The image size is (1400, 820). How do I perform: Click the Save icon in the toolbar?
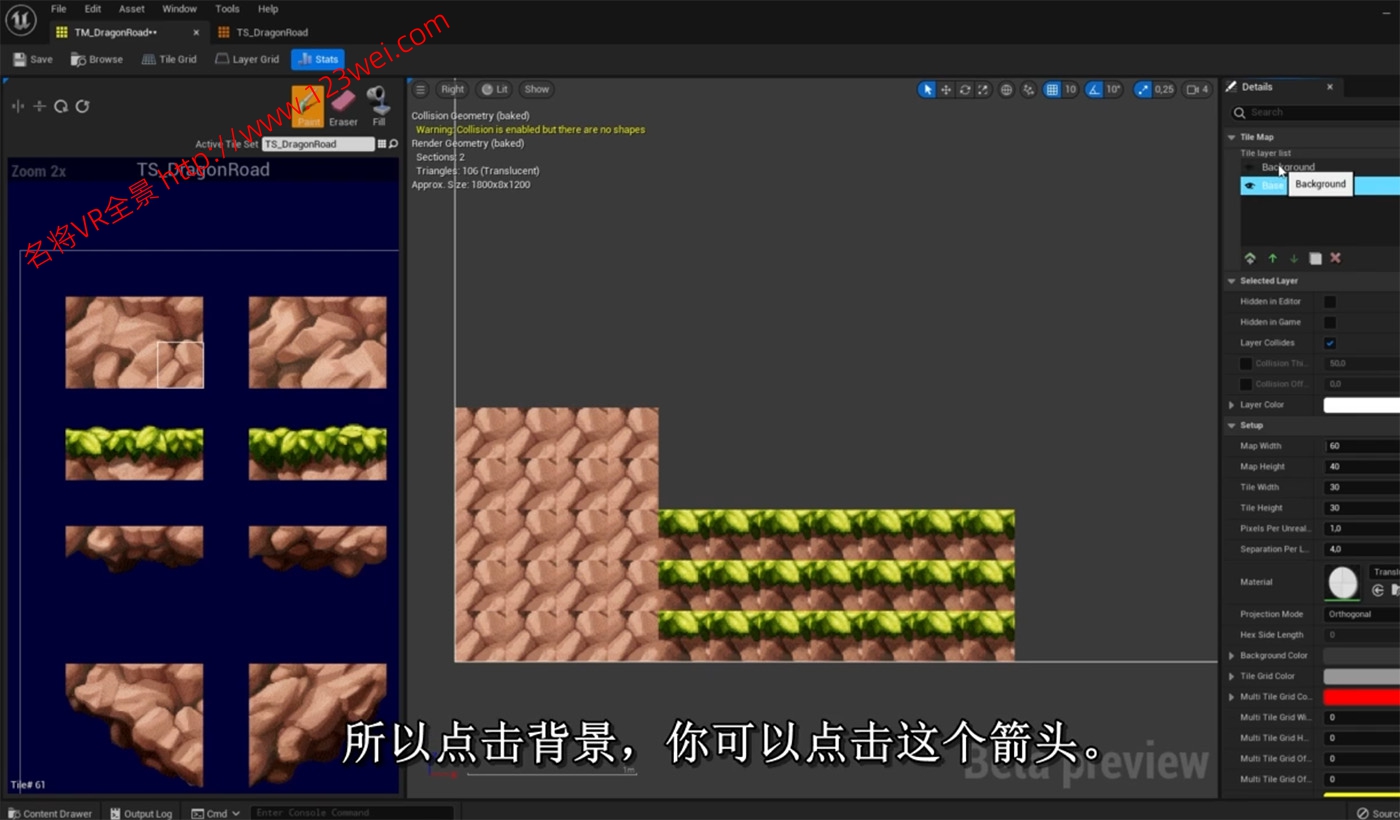tap(31, 59)
